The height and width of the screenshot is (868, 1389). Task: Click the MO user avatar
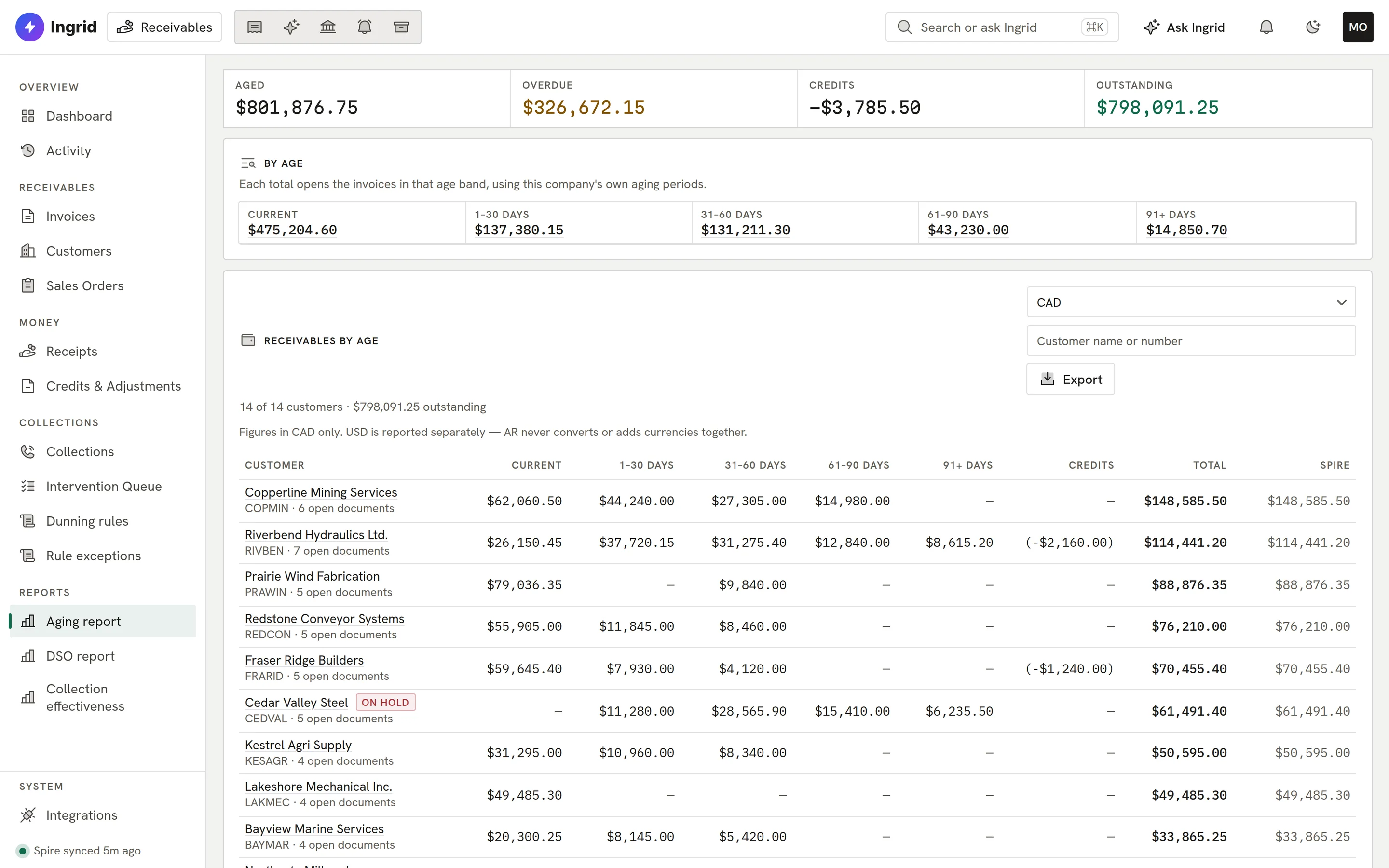[1358, 27]
